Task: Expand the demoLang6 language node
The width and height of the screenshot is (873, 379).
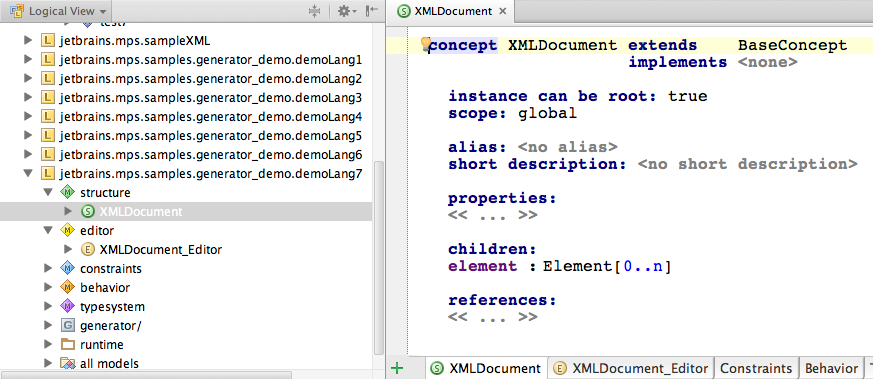Action: [28, 155]
